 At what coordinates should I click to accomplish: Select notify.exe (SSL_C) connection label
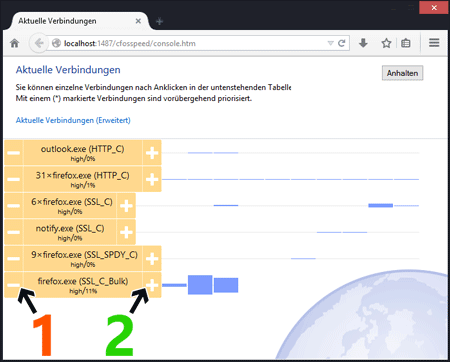click(x=70, y=232)
